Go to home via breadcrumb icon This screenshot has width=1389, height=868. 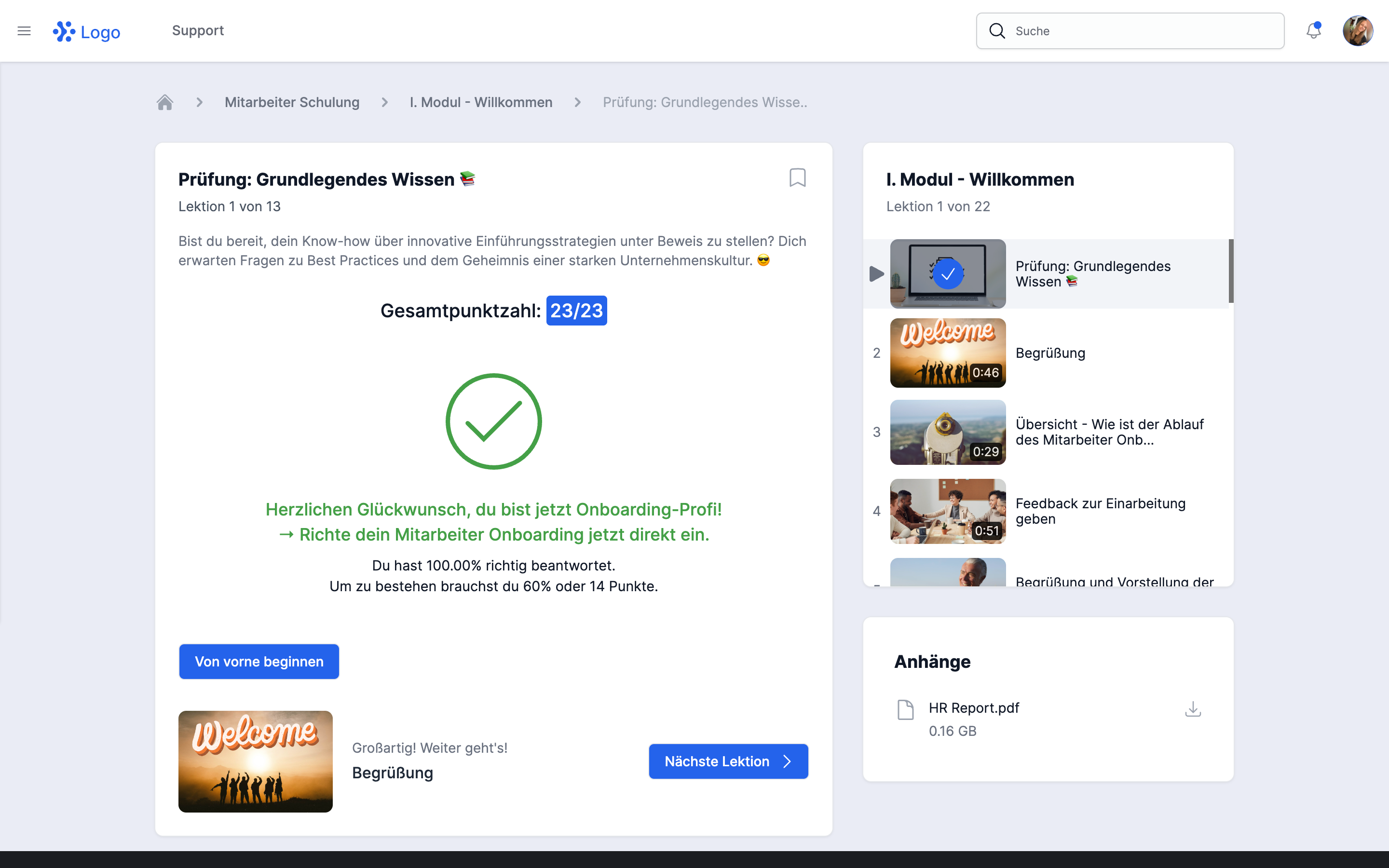(x=165, y=102)
